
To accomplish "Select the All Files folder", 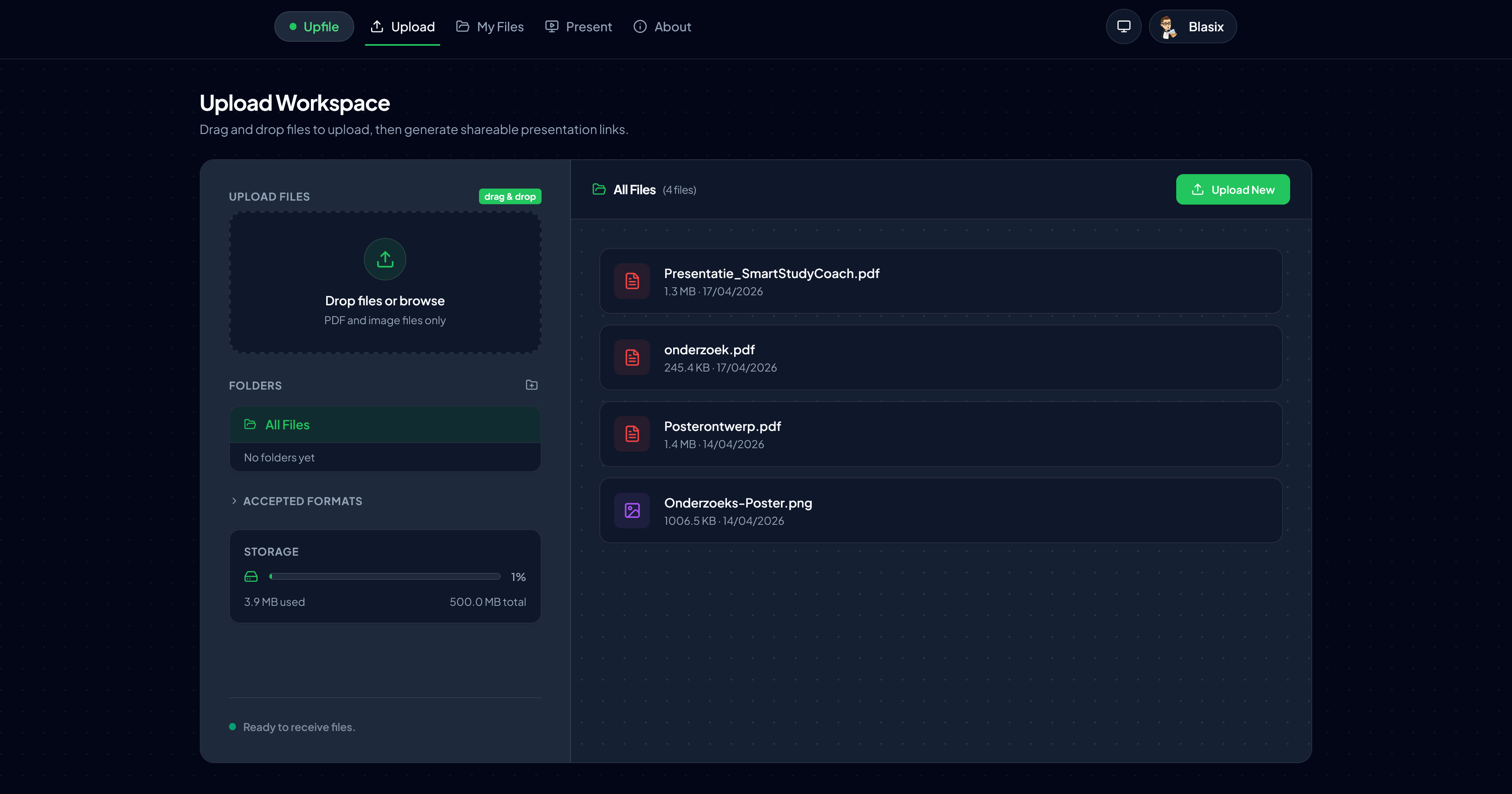I will (385, 424).
